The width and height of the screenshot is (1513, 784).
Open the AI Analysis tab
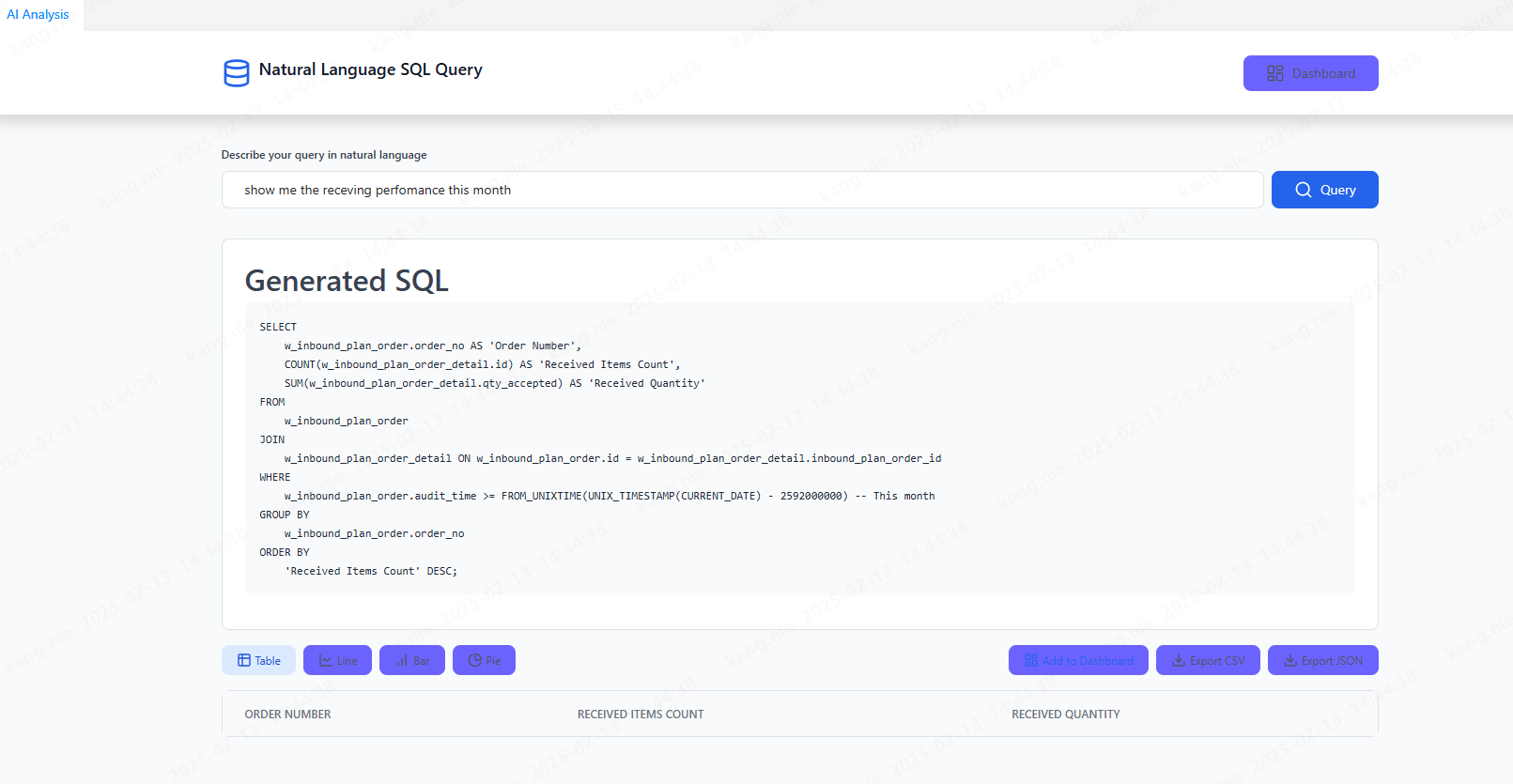[39, 15]
